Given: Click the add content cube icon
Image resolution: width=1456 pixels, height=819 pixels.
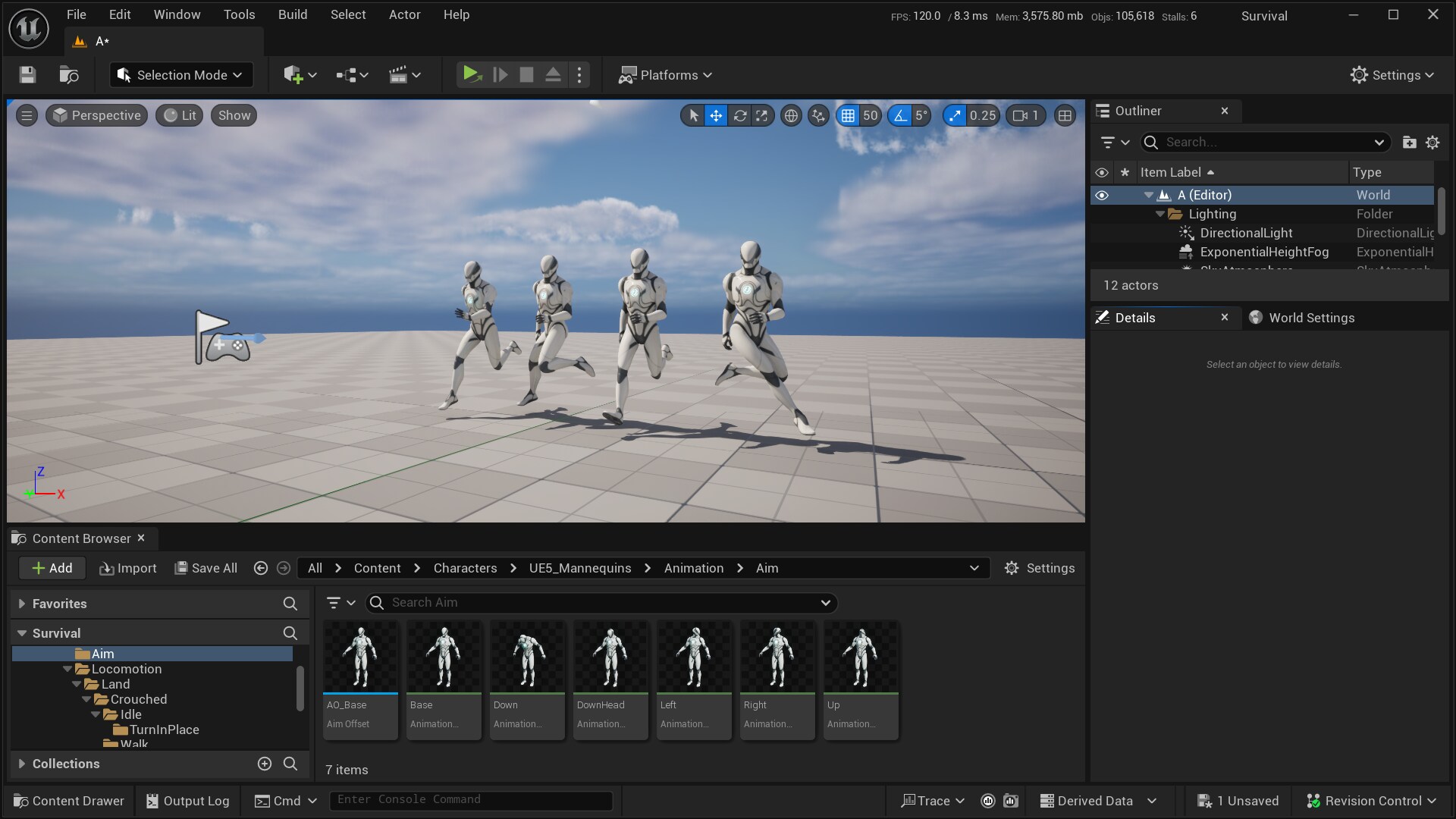Looking at the screenshot, I should pos(293,74).
